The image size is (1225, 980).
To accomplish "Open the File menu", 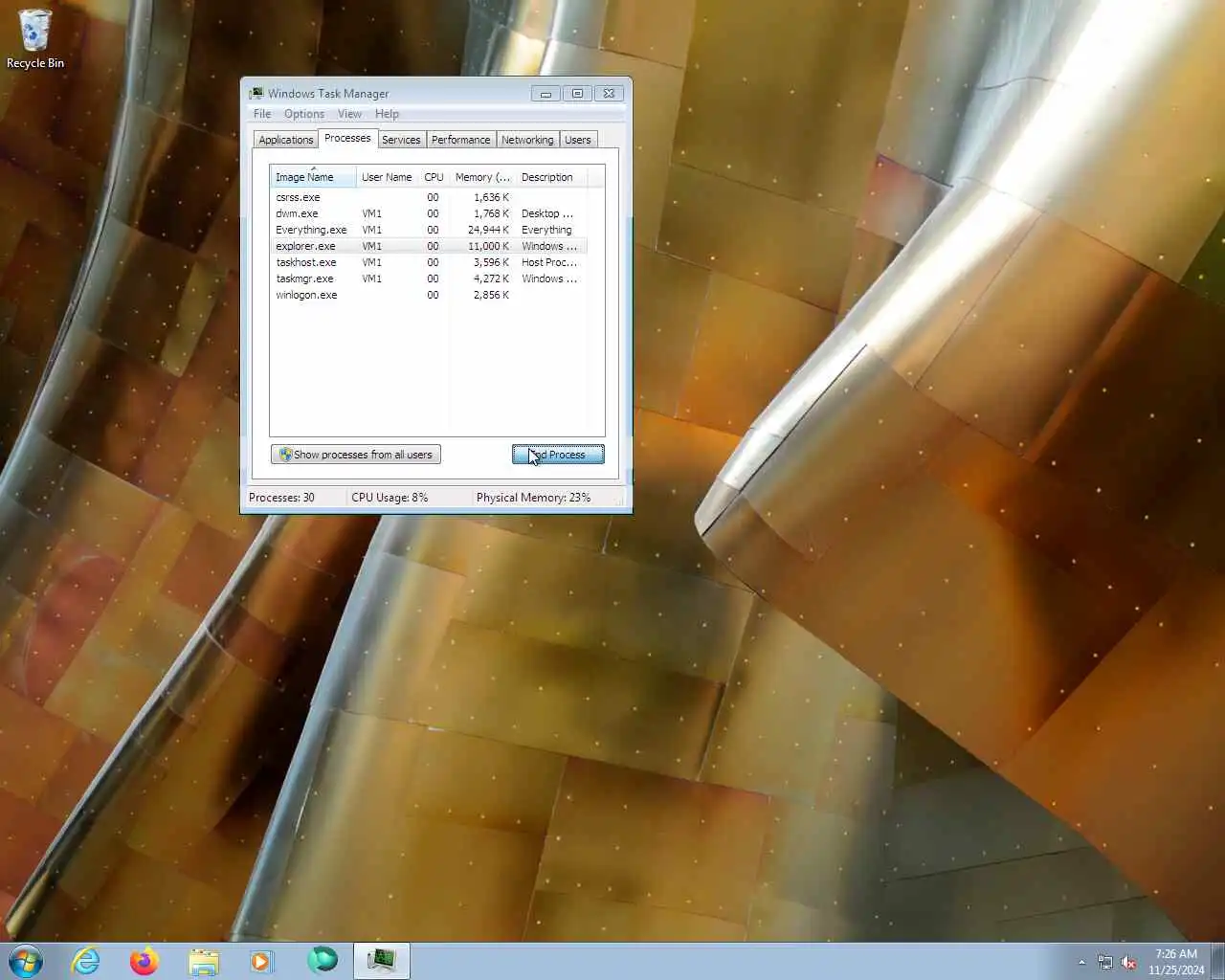I will tap(262, 114).
